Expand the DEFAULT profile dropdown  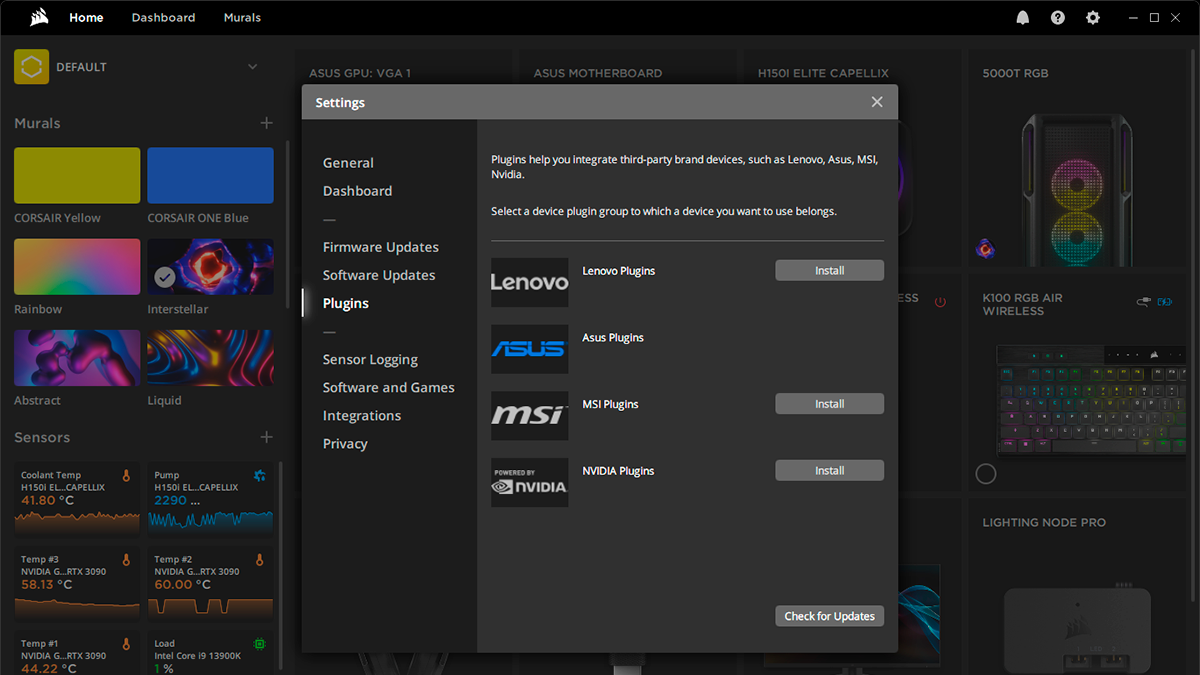coord(252,67)
